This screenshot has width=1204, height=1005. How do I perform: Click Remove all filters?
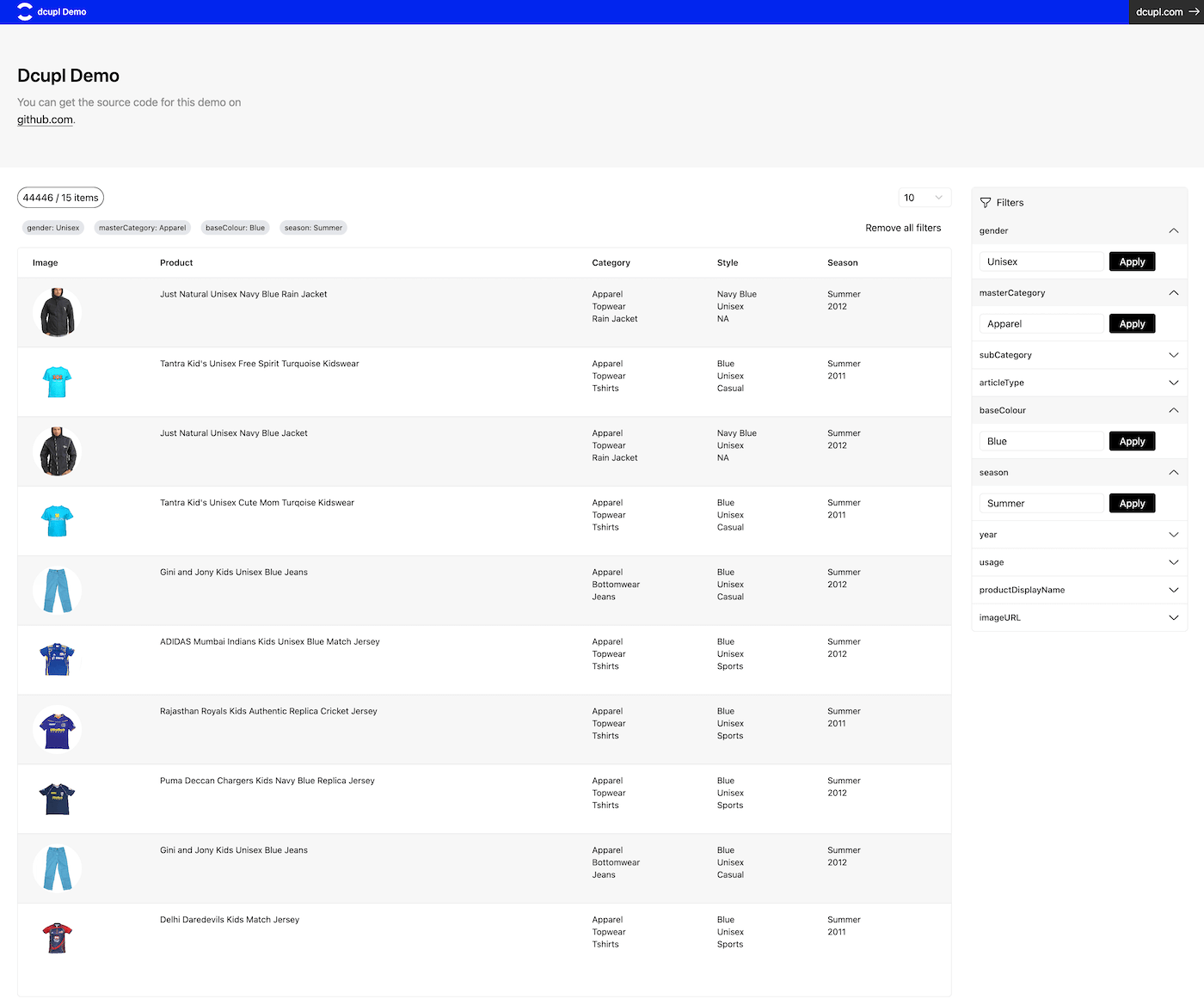pyautogui.click(x=903, y=228)
